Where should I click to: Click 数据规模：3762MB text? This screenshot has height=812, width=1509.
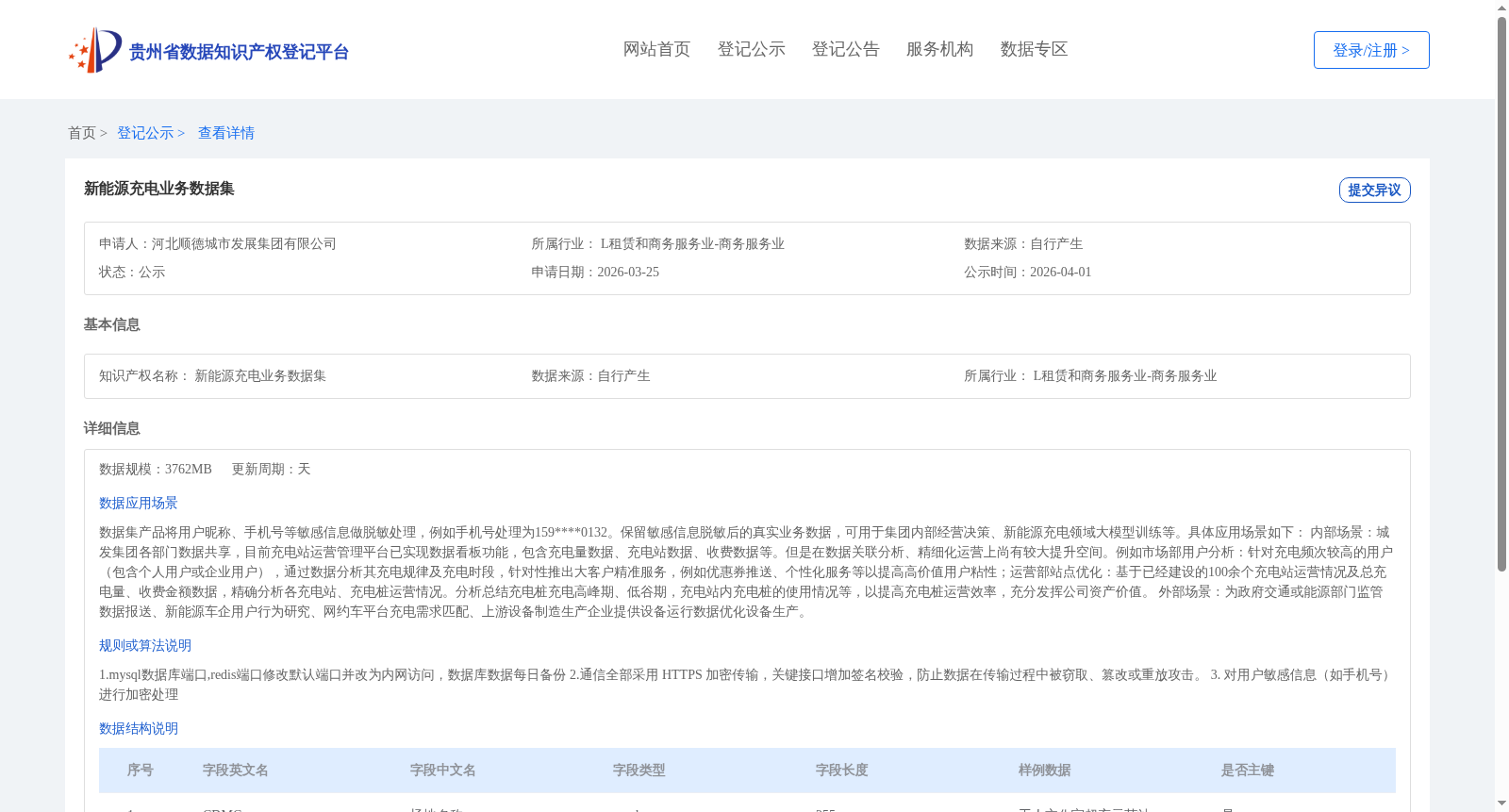pos(156,469)
